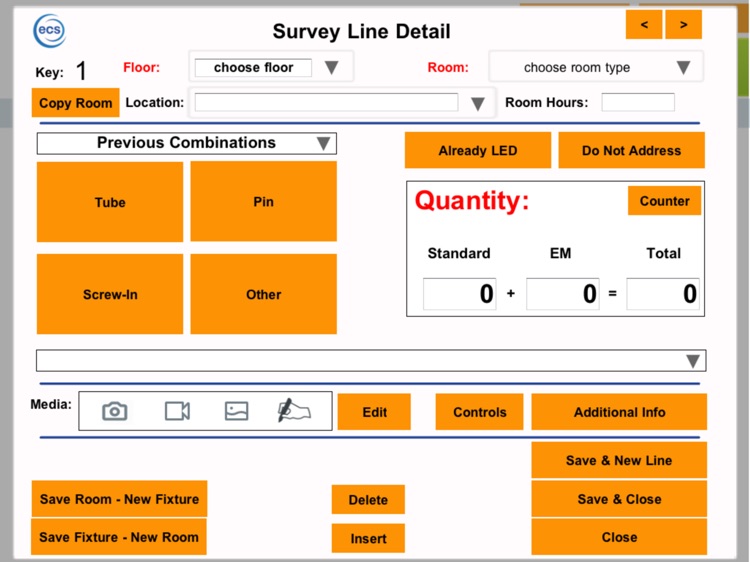Screen dimensions: 750x562
Task: Open the image gallery media icon
Action: point(236,411)
